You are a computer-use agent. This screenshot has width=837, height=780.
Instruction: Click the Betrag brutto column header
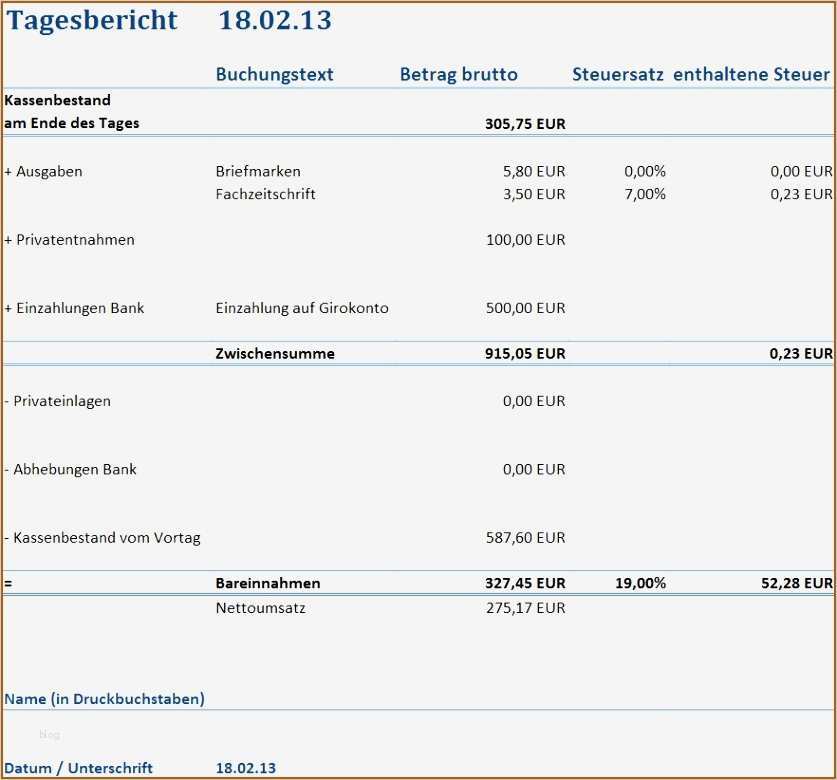tap(459, 74)
